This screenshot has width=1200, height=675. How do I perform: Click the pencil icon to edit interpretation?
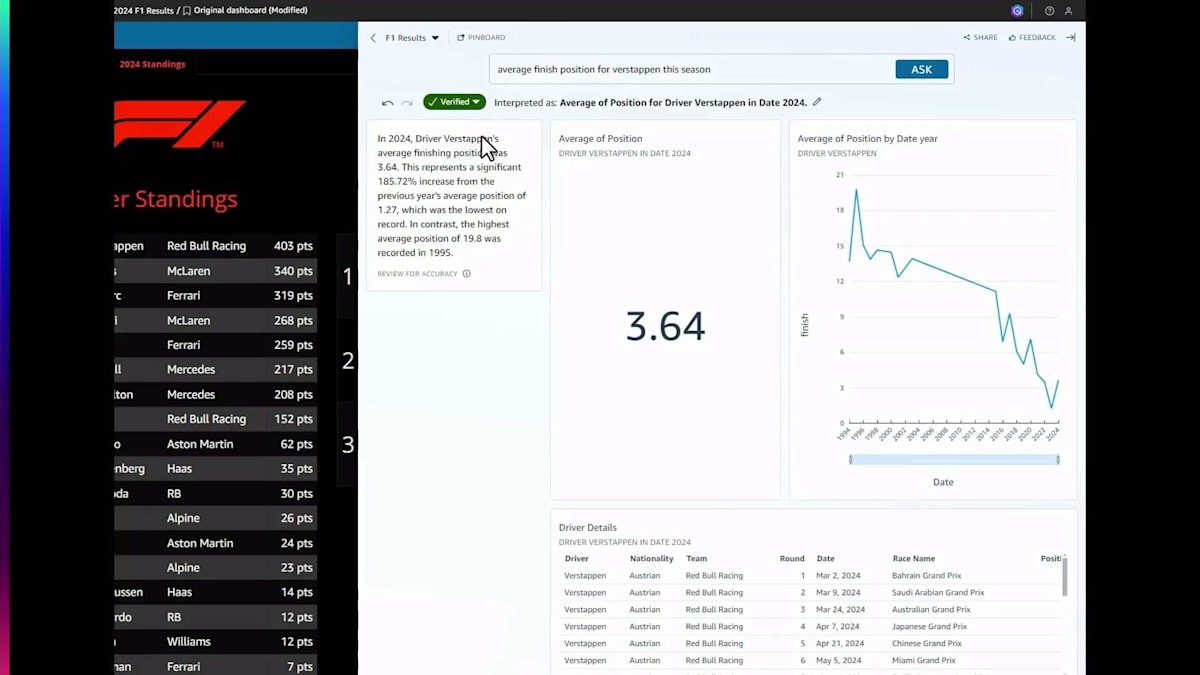coord(817,102)
